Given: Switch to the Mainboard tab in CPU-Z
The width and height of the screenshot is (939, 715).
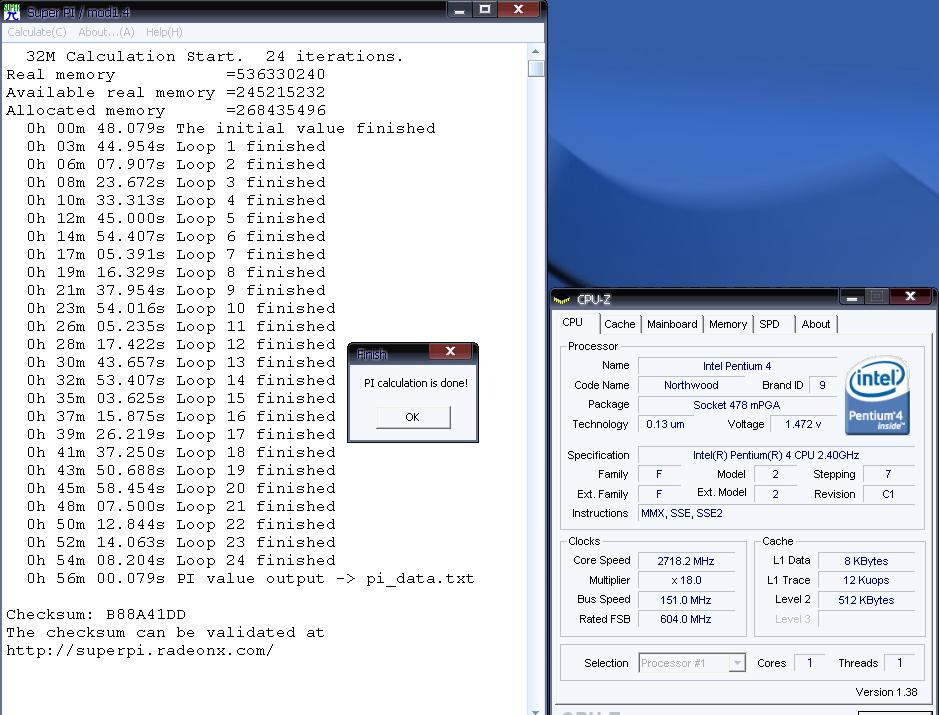Looking at the screenshot, I should 672,324.
